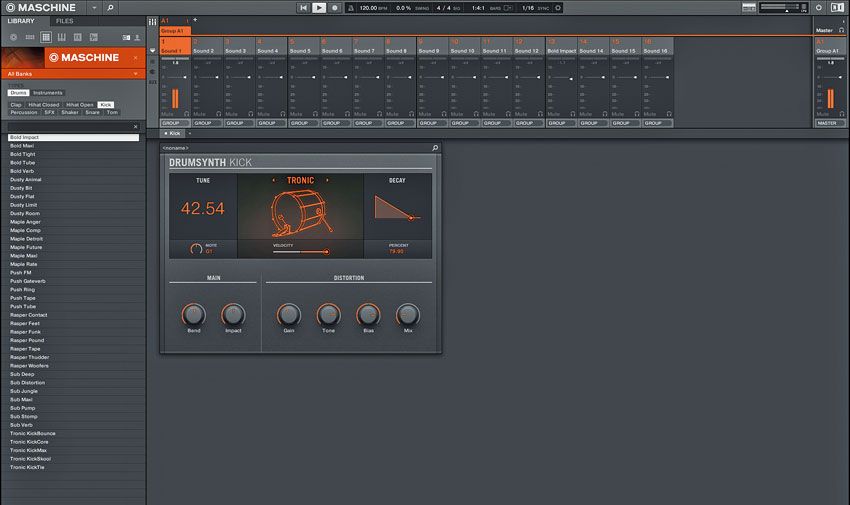Click the Impact knob
Screen dimensions: 850x505
coord(233,314)
